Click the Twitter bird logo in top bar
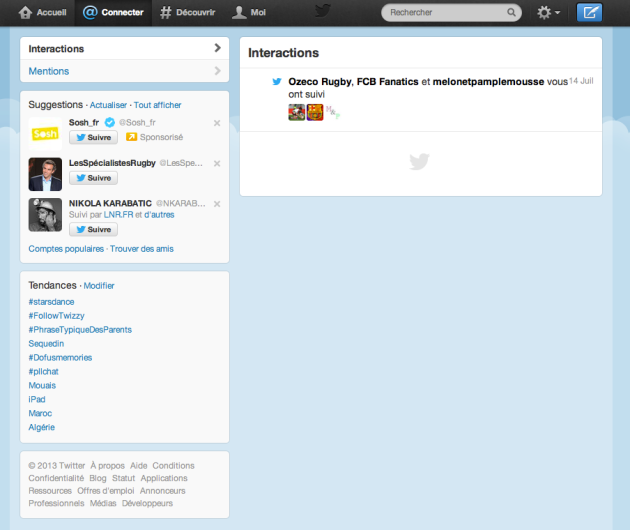The image size is (630, 530). (323, 11)
